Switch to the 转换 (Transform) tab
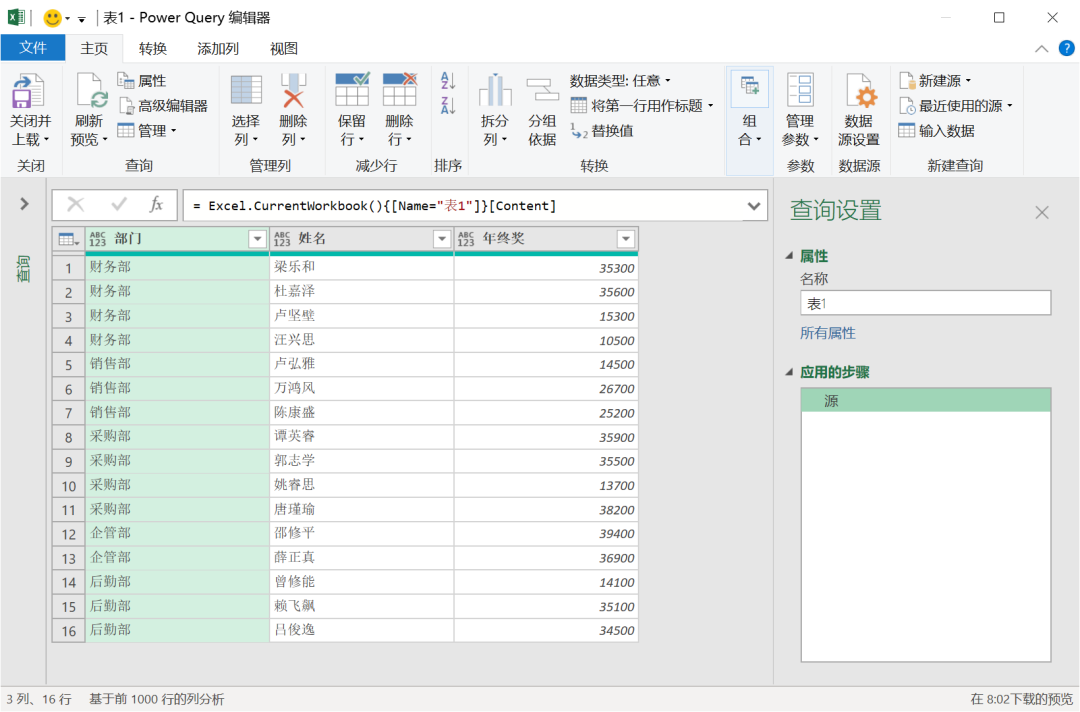The image size is (1080, 712). coord(153,48)
